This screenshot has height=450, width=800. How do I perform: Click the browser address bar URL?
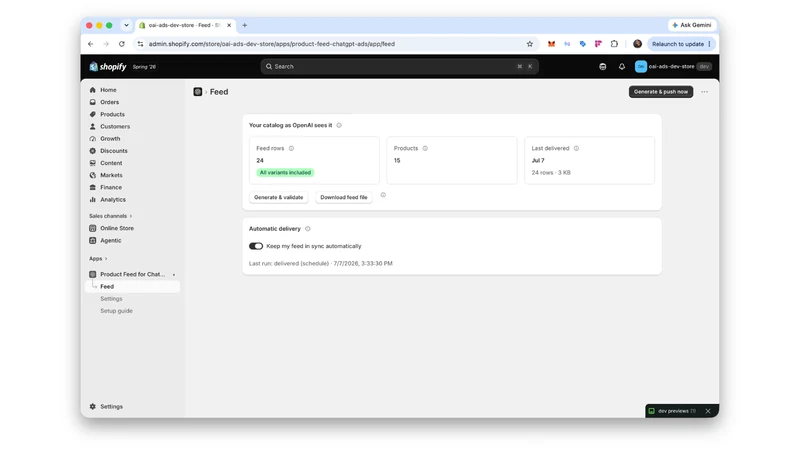point(272,44)
